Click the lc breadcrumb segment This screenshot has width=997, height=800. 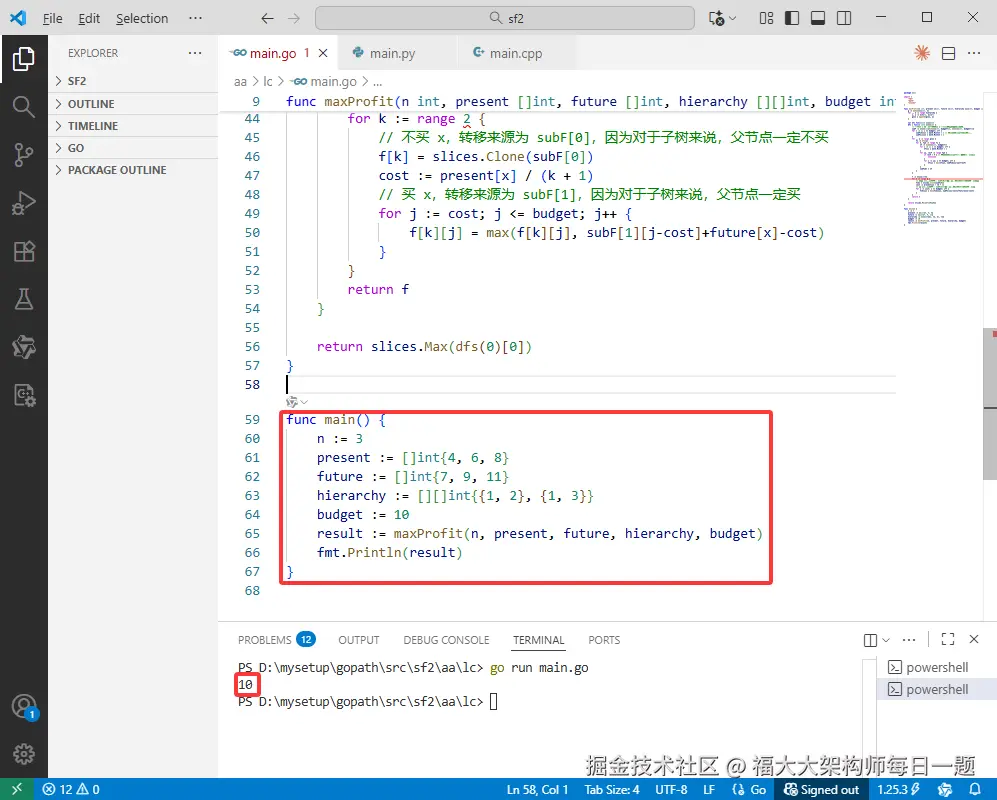pos(268,81)
